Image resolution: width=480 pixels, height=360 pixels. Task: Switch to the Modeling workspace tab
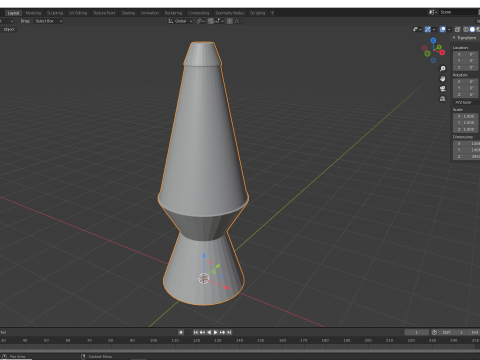[x=33, y=13]
